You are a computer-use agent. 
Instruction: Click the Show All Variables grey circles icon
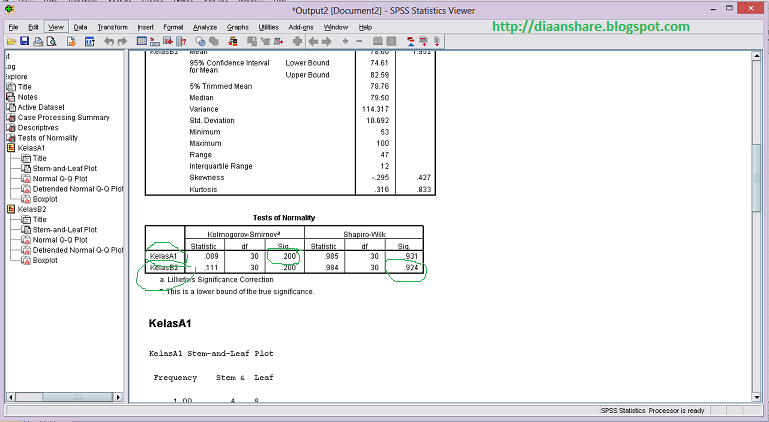click(214, 41)
